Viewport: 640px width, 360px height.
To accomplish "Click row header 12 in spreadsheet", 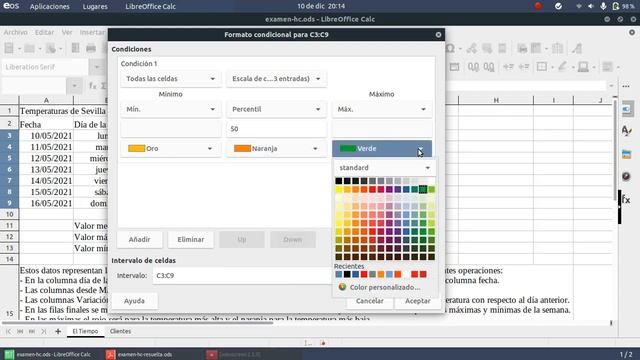I will click(x=9, y=237).
